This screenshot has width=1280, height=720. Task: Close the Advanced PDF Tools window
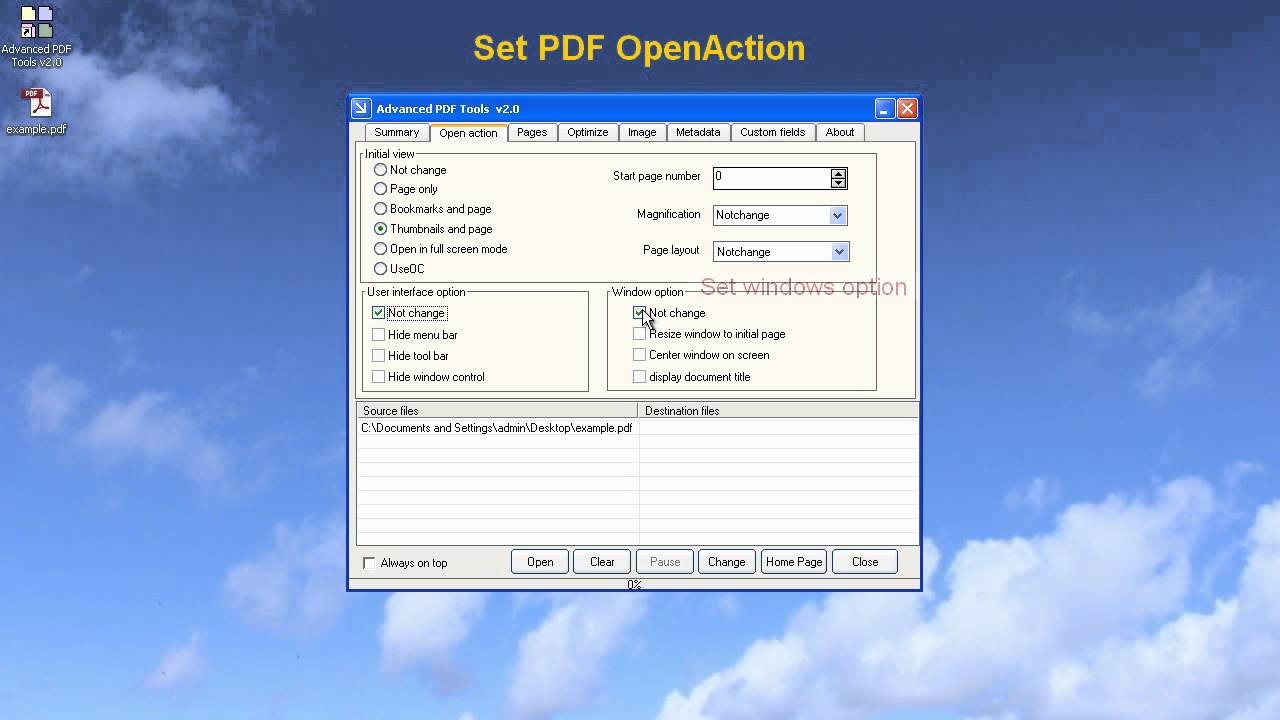click(x=907, y=108)
